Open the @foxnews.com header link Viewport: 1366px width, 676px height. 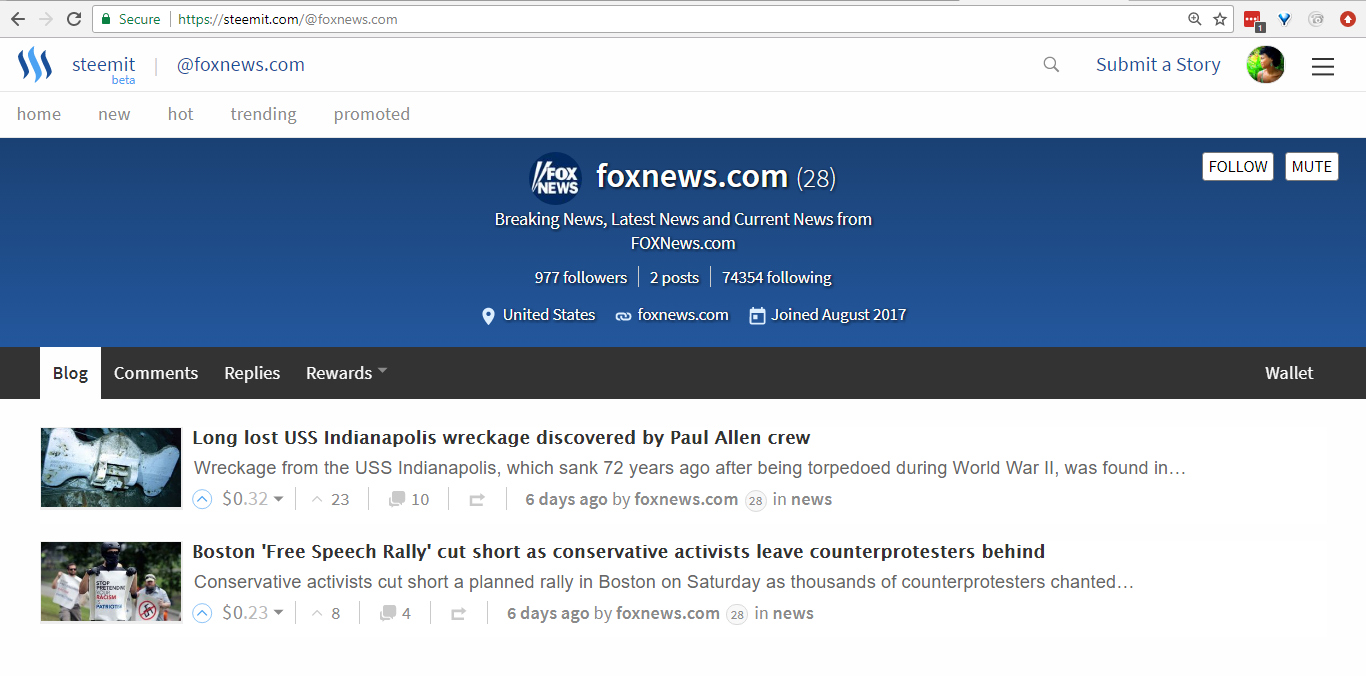241,65
